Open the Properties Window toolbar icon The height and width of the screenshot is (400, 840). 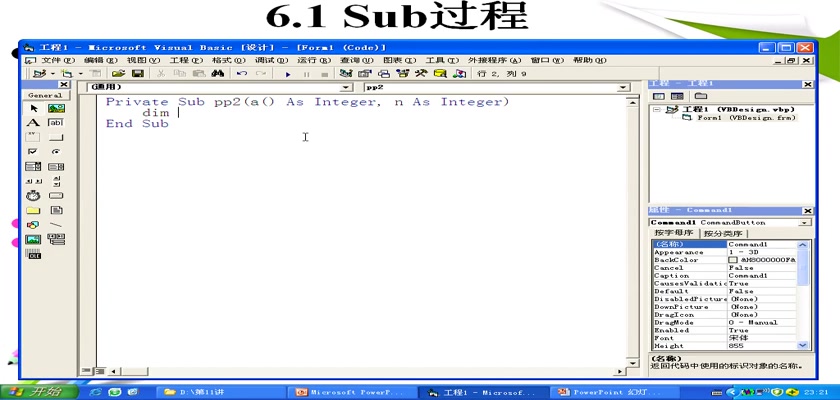tap(365, 74)
